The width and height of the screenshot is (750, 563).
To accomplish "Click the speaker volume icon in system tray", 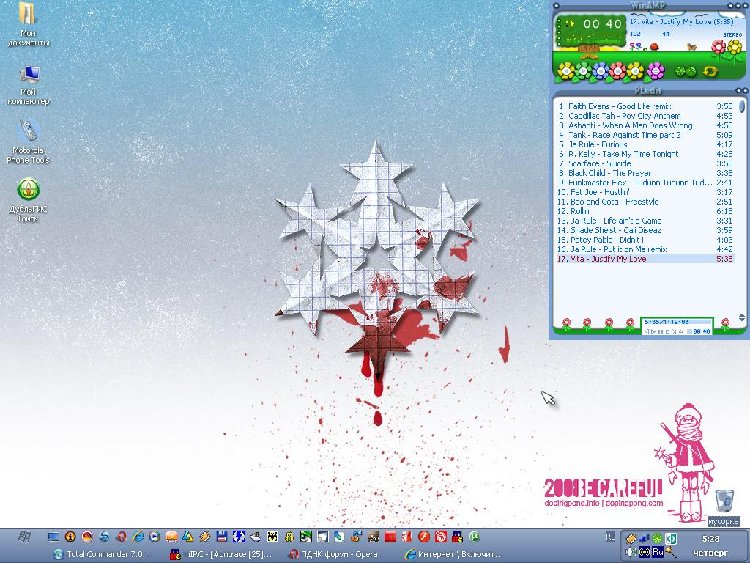I will [631, 552].
